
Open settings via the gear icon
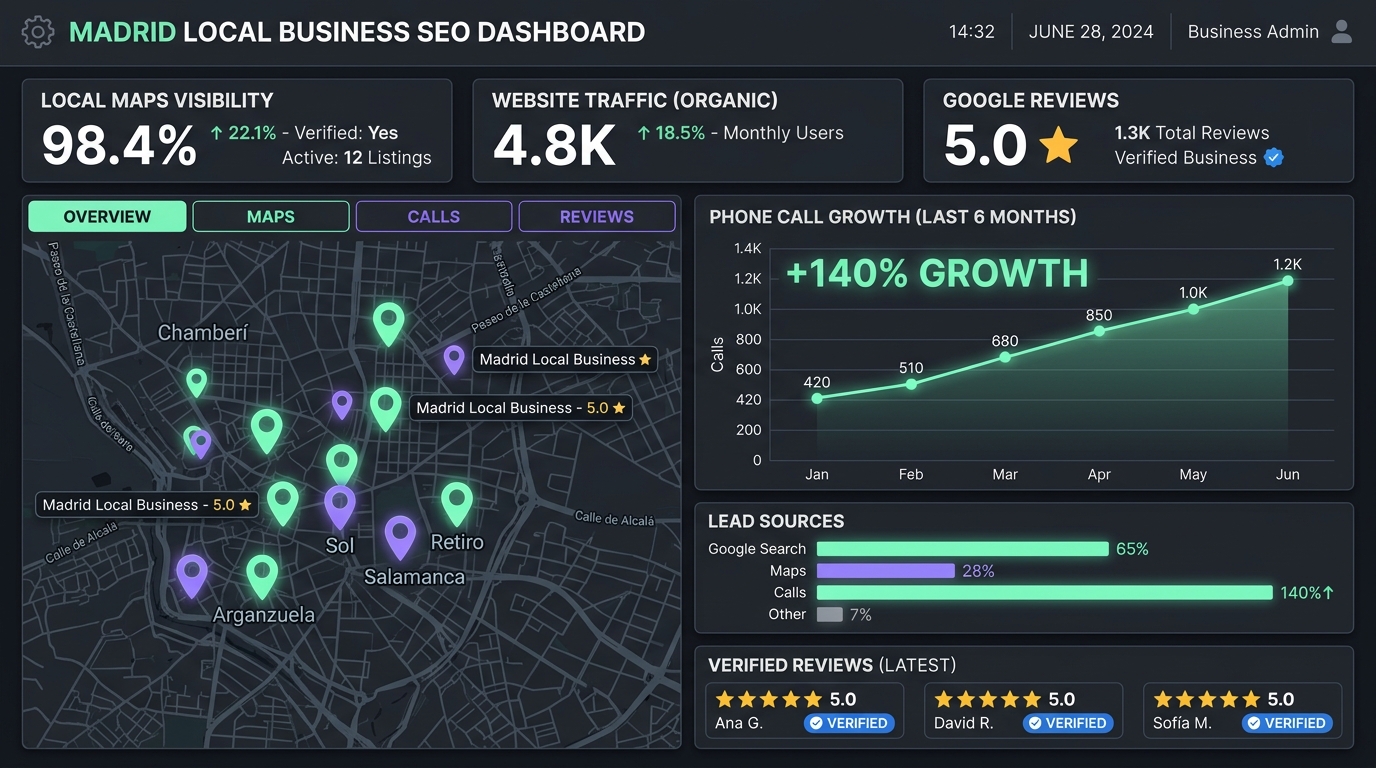pos(38,32)
